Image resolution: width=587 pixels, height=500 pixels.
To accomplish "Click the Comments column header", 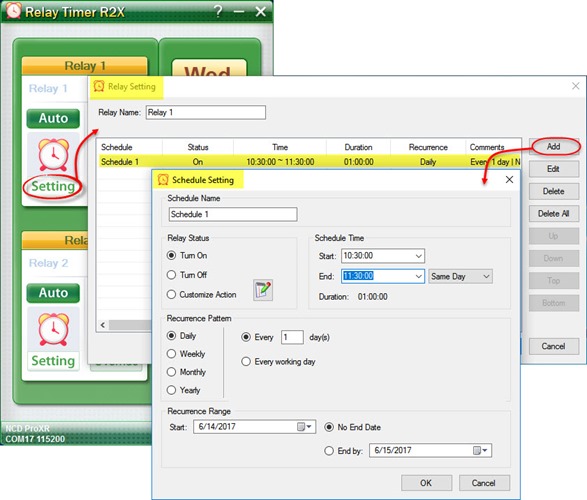I will (493, 147).
